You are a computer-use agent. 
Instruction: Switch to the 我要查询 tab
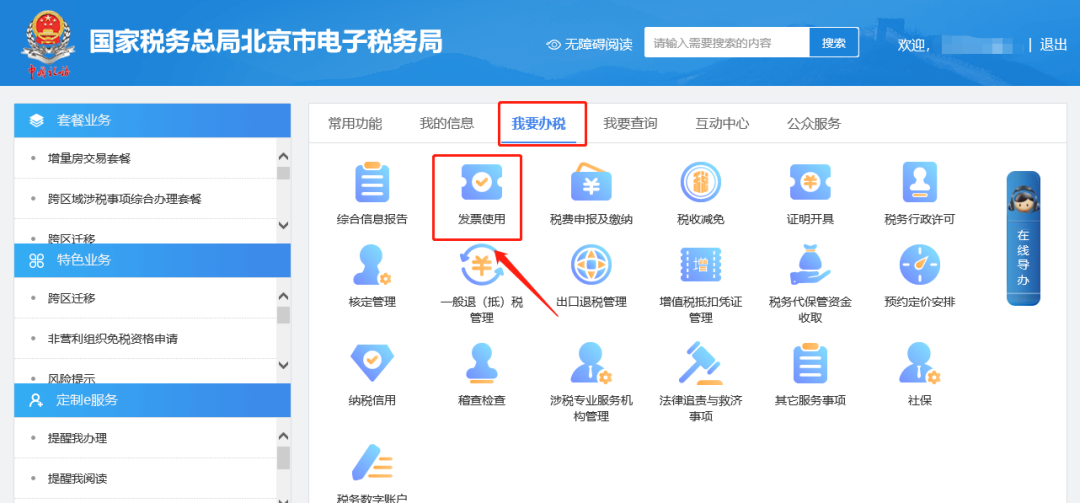pyautogui.click(x=630, y=124)
